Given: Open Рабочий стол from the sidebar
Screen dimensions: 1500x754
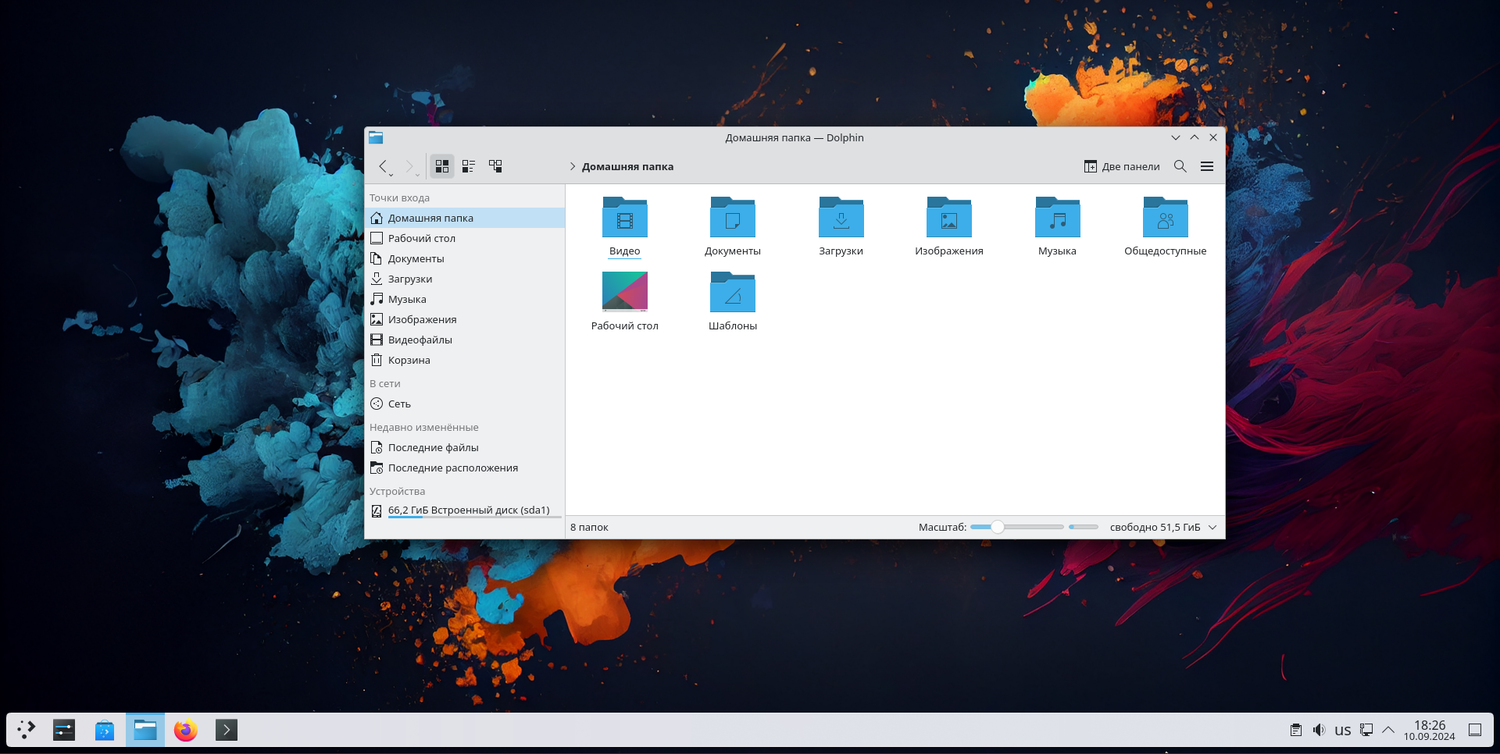Looking at the screenshot, I should [465, 238].
